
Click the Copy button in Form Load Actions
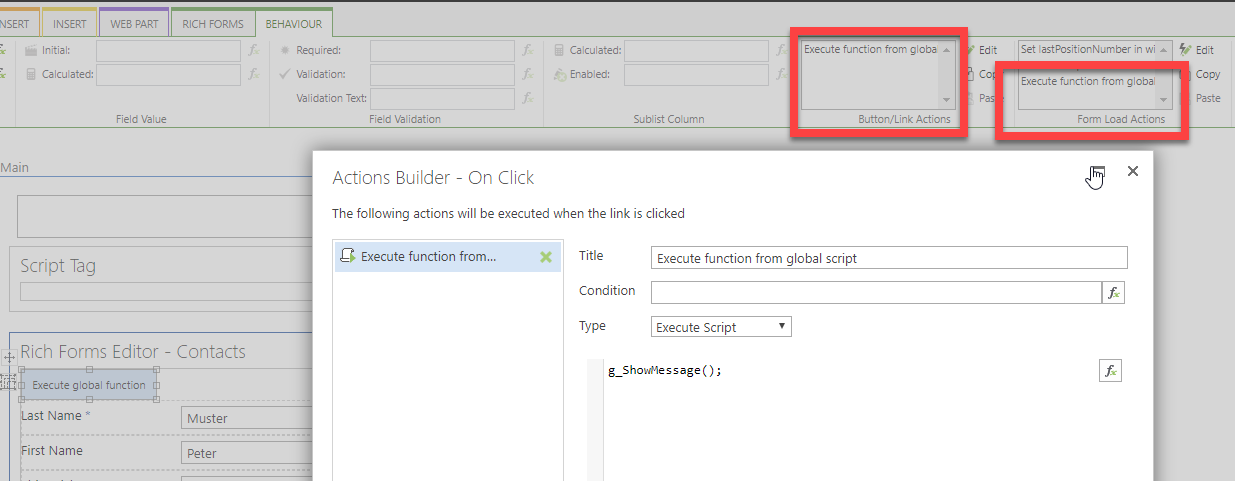pos(1199,74)
